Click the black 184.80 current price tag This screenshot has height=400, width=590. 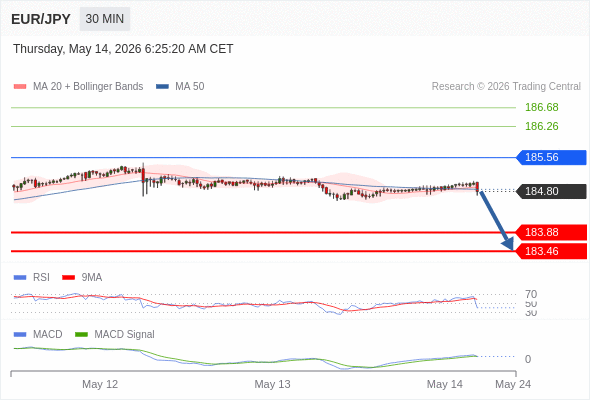click(551, 191)
